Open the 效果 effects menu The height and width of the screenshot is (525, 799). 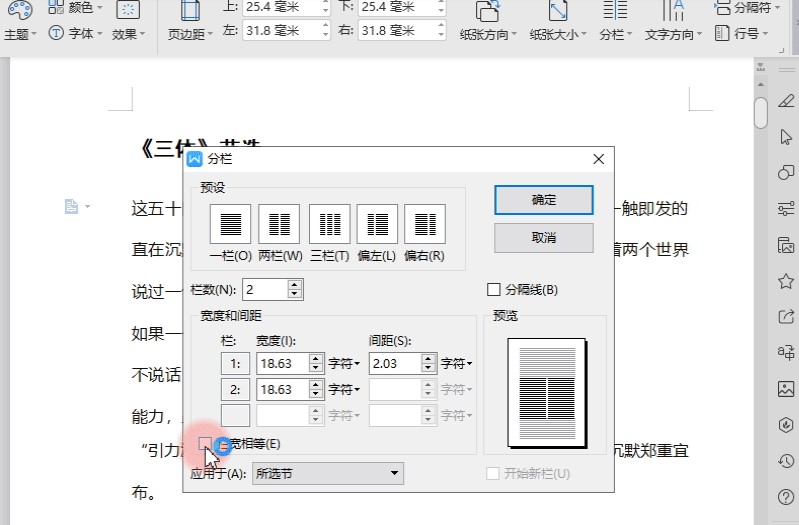pyautogui.click(x=128, y=20)
